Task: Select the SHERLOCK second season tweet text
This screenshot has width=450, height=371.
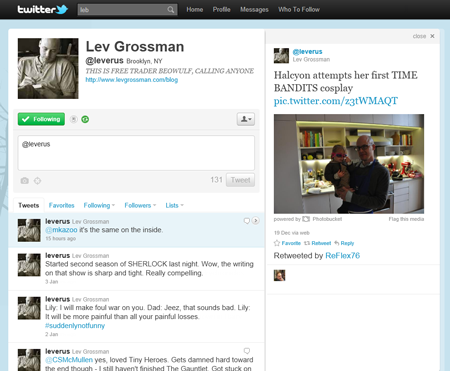Action: coord(149,269)
